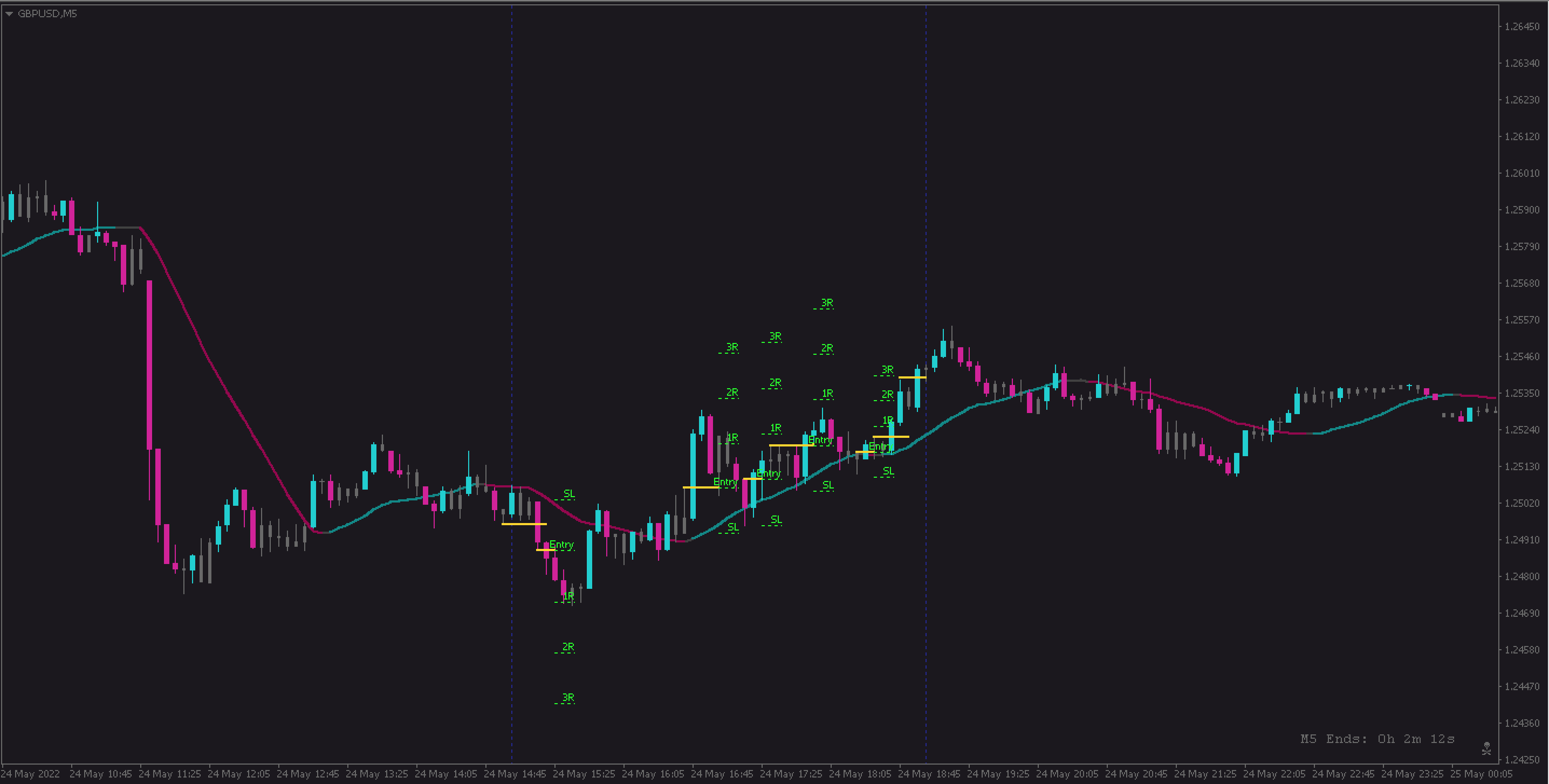This screenshot has width=1549, height=784.
Task: Click the rightmost SL label on the chart
Action: [x=888, y=471]
